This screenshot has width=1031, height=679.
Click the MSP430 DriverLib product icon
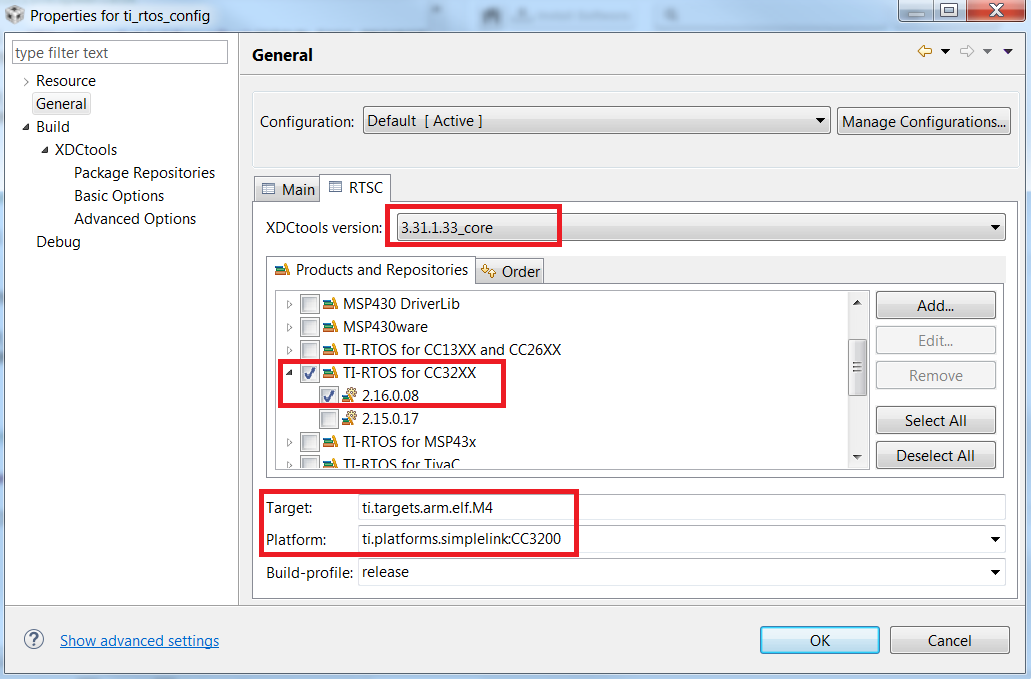coord(331,304)
